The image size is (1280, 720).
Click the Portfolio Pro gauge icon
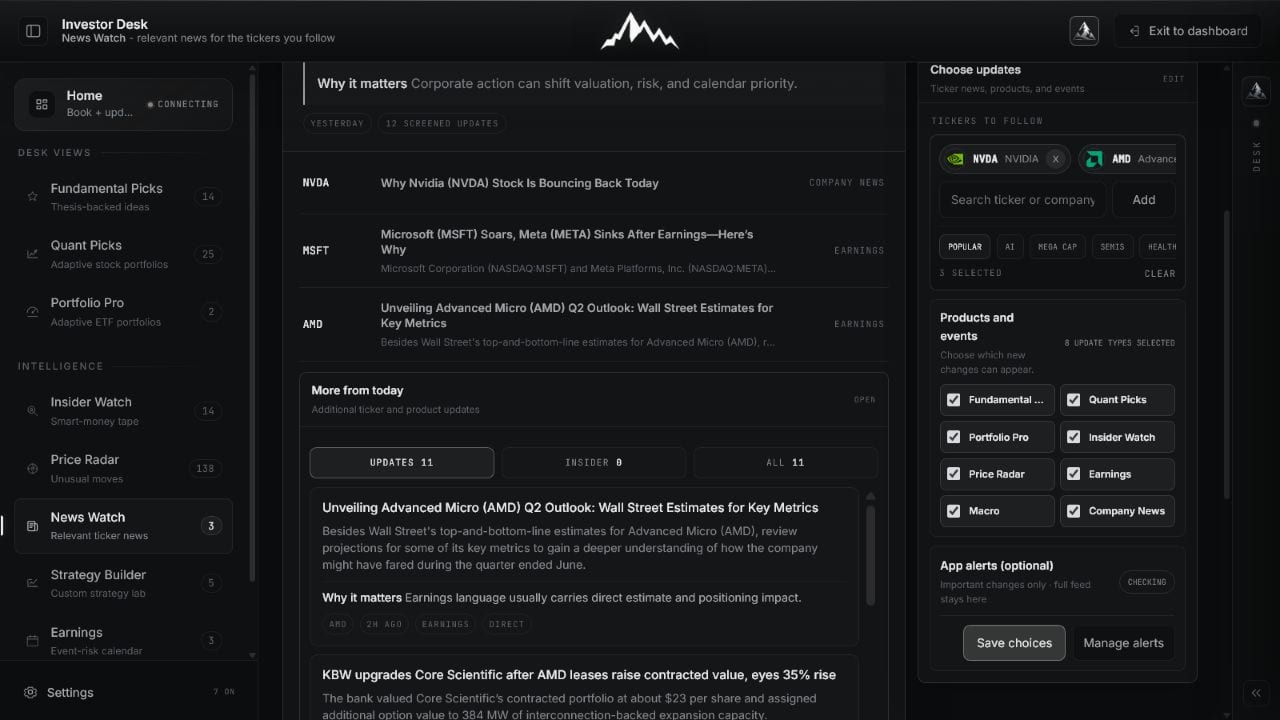[x=32, y=312]
